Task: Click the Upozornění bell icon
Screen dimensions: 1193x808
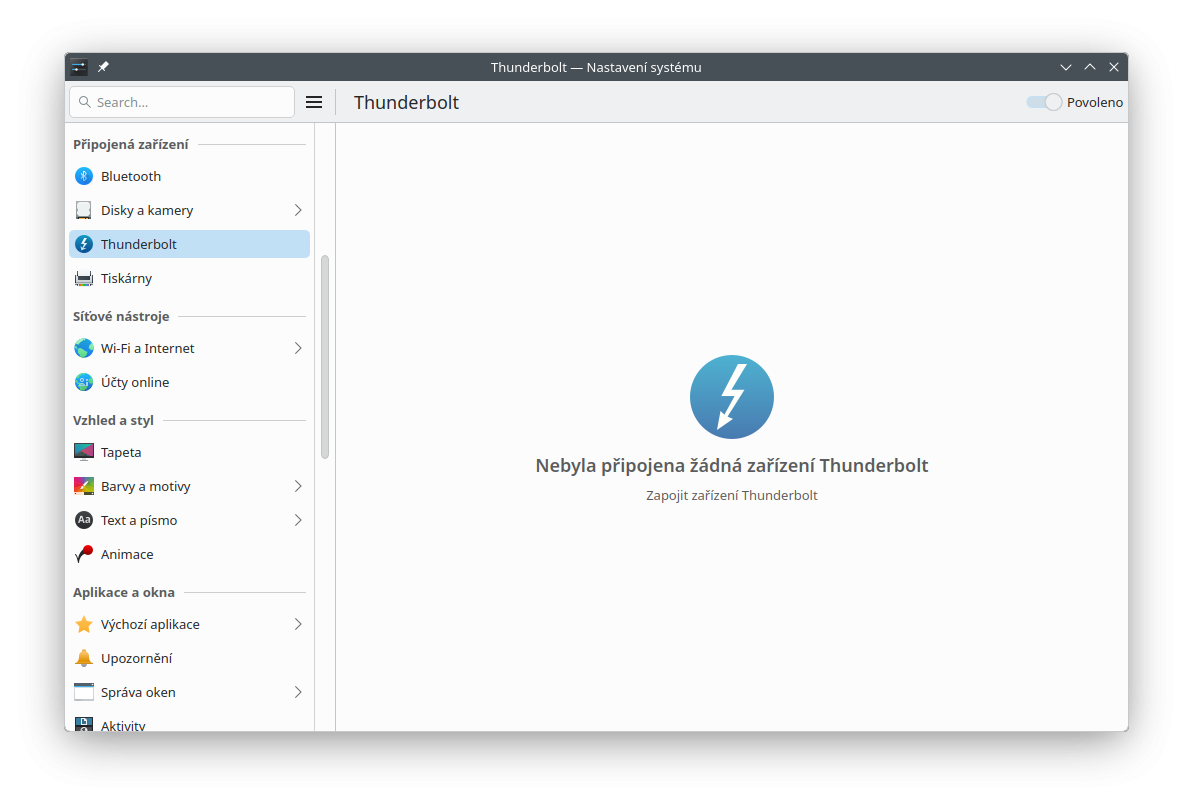Action: pyautogui.click(x=84, y=658)
